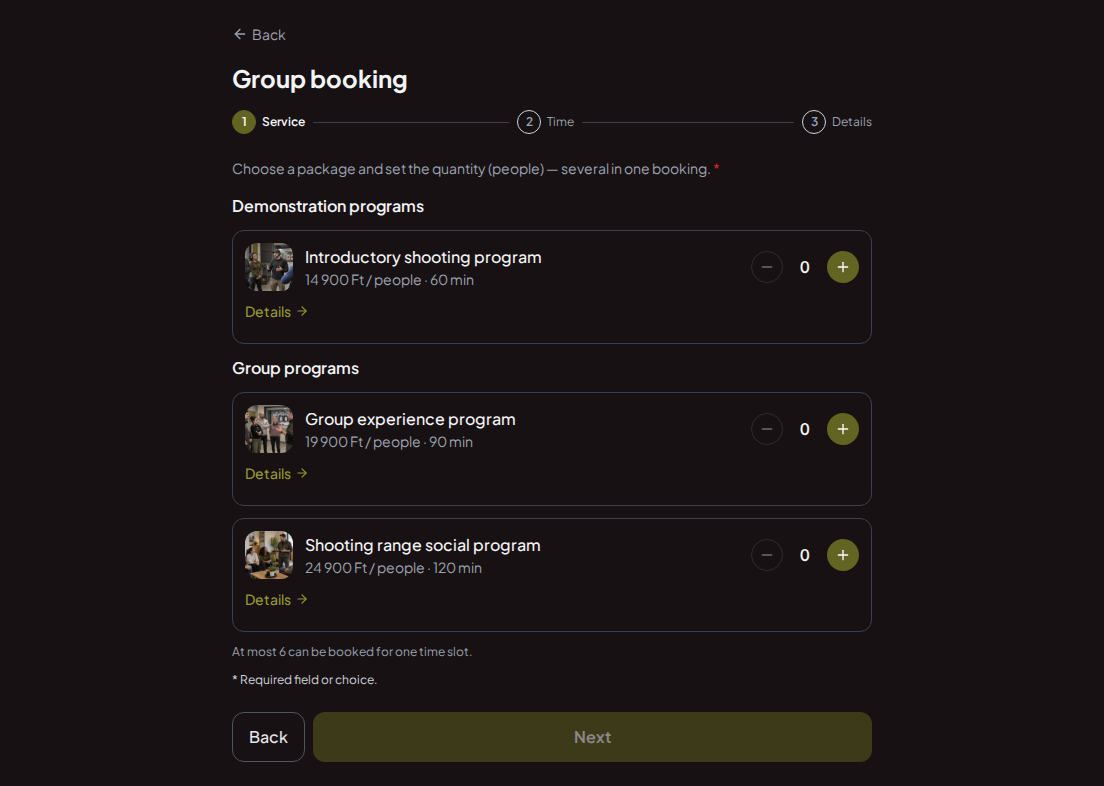Click plus for Shooting range social program
Screen dimensions: 1104x786
point(842,555)
